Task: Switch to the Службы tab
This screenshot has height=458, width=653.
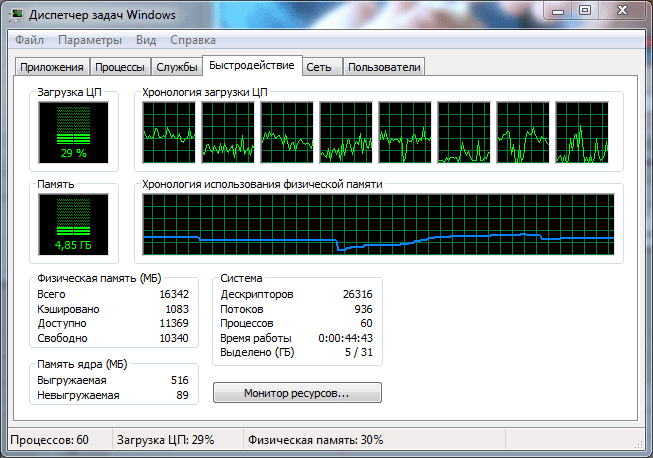Action: [x=177, y=67]
